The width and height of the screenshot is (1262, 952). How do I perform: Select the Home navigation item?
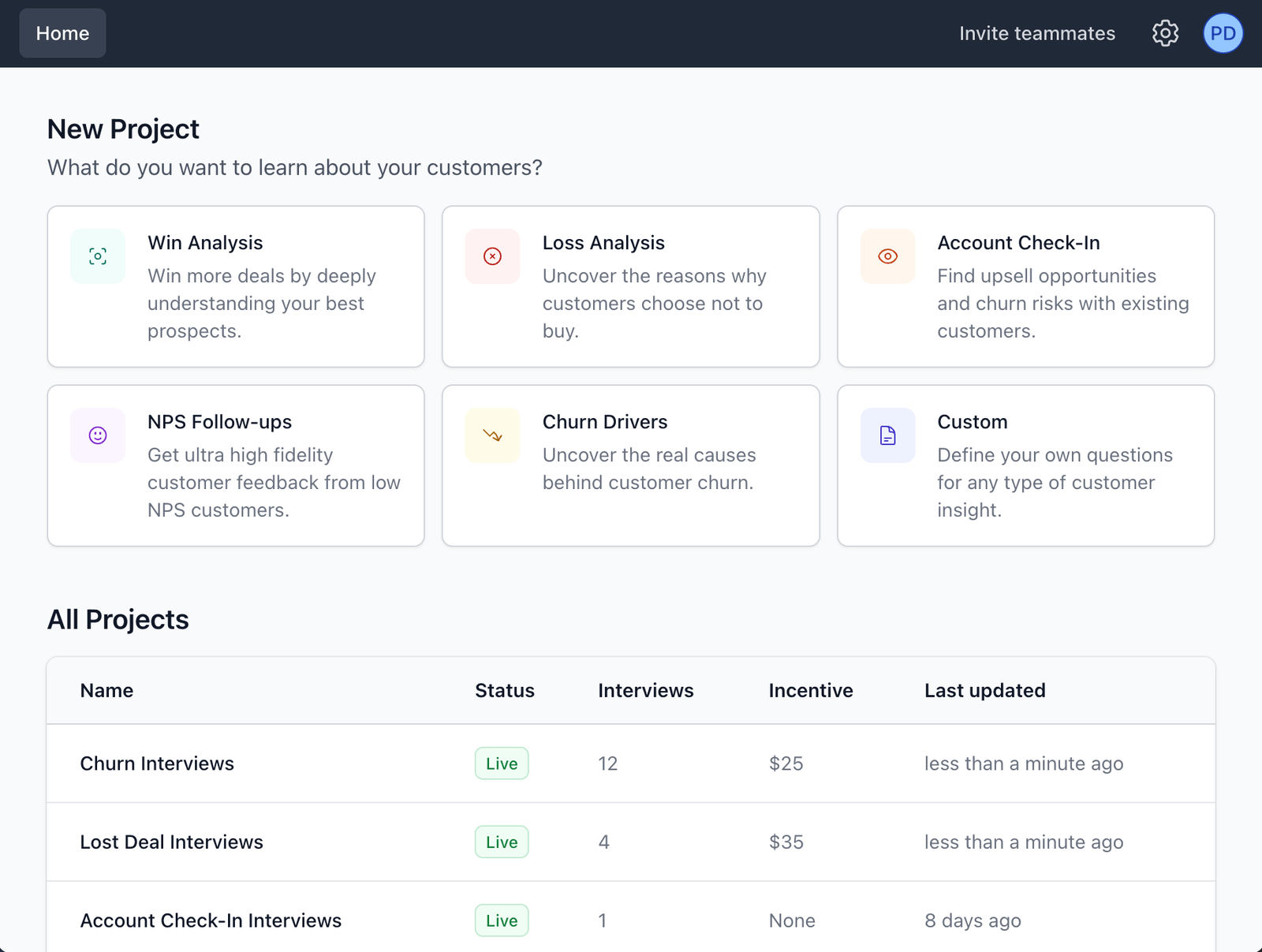pyautogui.click(x=62, y=33)
